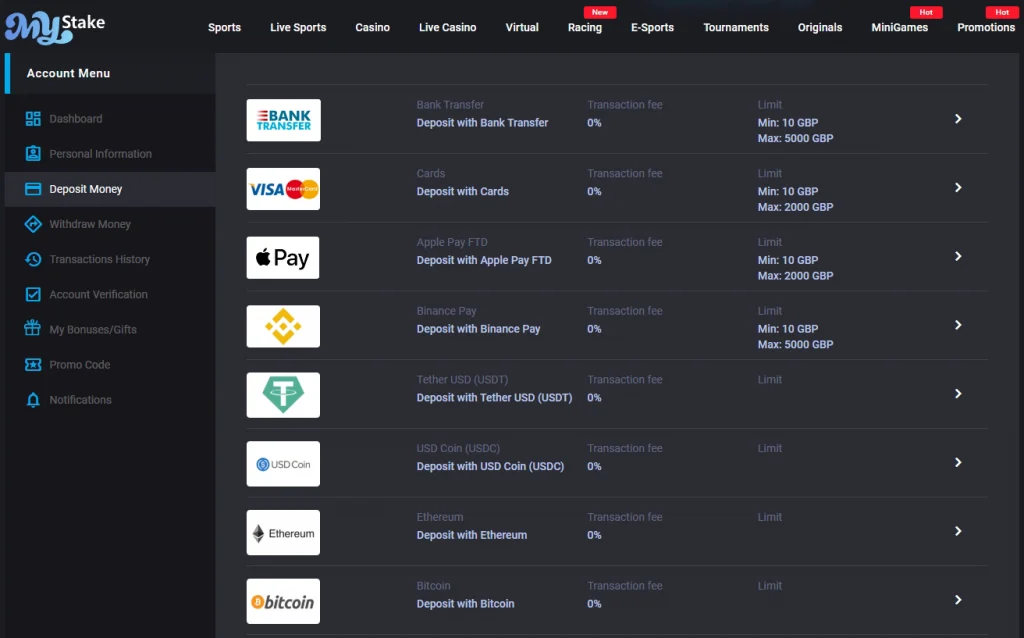Click the Personal Information profile icon

(33, 153)
